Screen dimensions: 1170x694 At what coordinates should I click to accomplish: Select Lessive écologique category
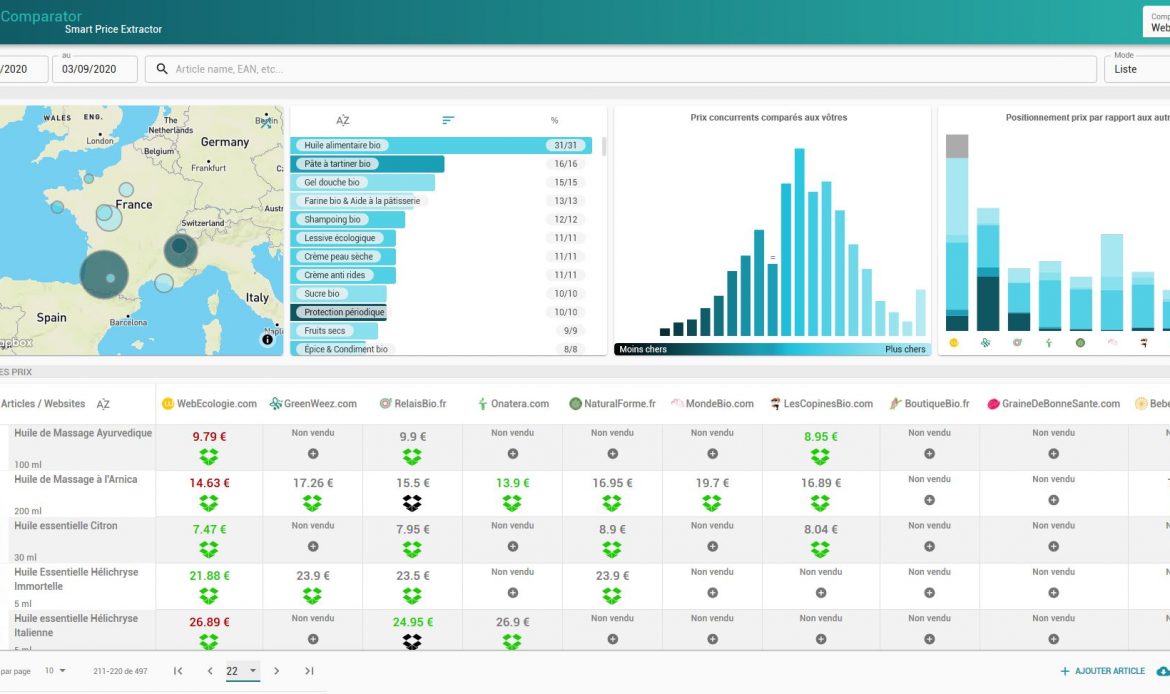(343, 238)
